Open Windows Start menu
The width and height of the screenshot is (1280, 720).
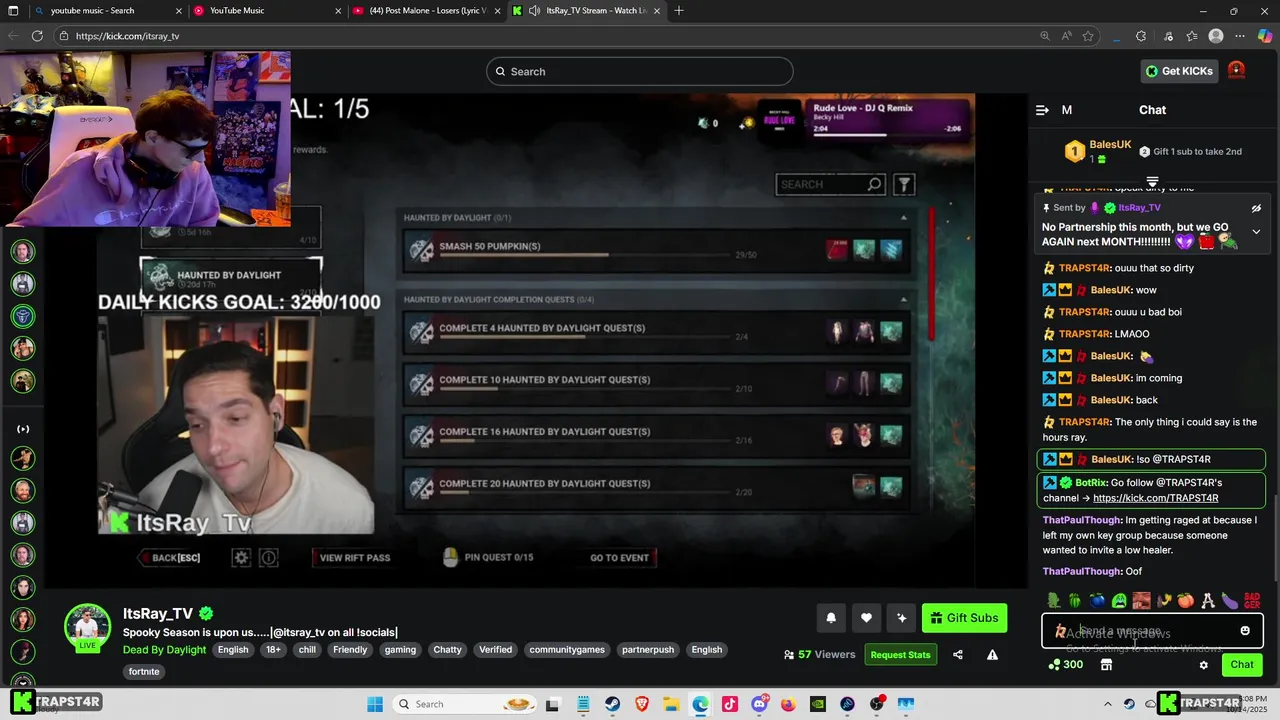point(375,704)
